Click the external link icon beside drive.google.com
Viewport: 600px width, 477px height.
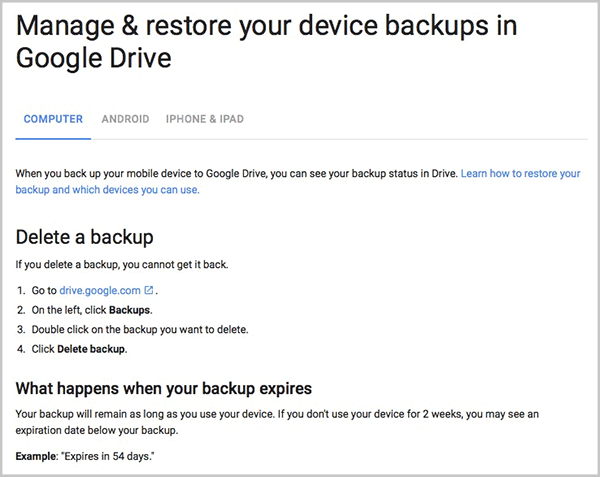click(x=149, y=291)
